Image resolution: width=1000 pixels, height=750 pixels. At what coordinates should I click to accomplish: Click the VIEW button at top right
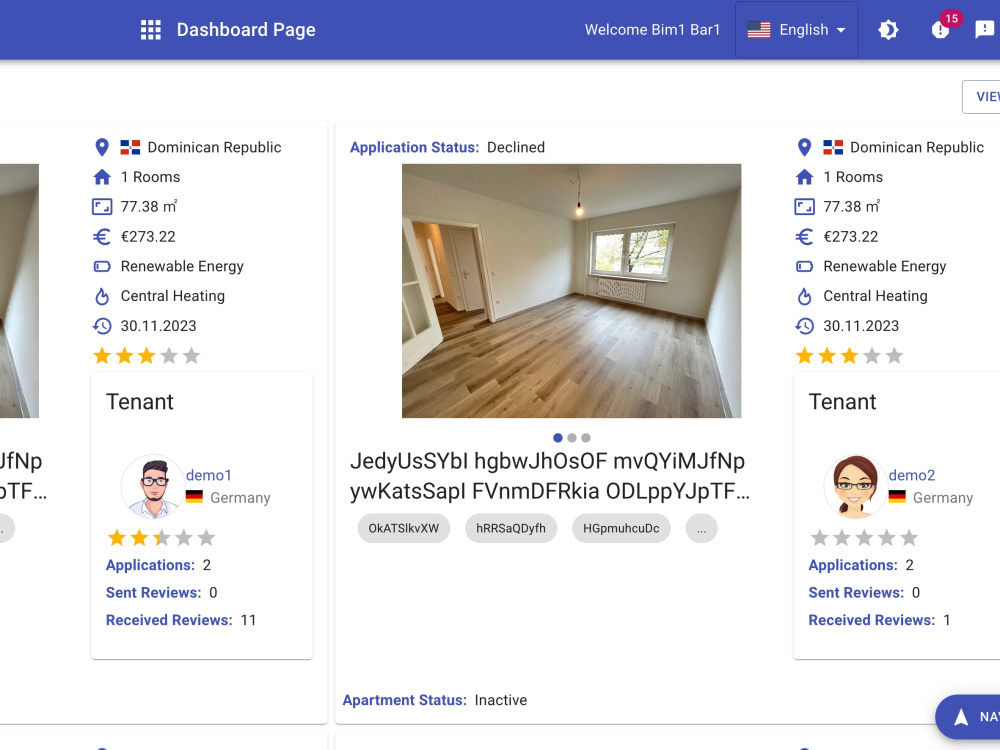(982, 97)
